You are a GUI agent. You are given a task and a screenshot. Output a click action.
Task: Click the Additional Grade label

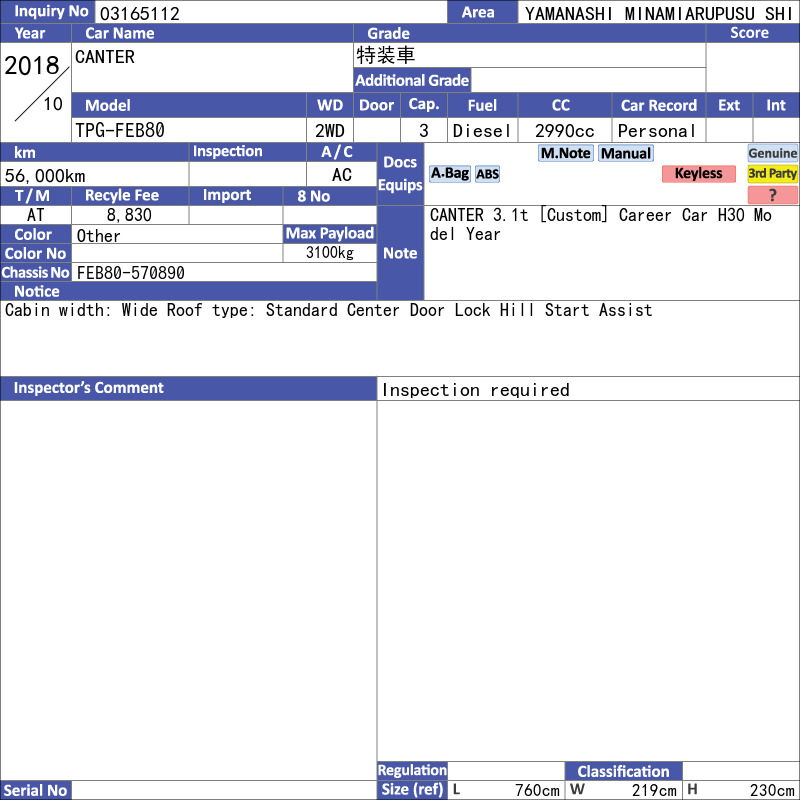click(x=412, y=81)
